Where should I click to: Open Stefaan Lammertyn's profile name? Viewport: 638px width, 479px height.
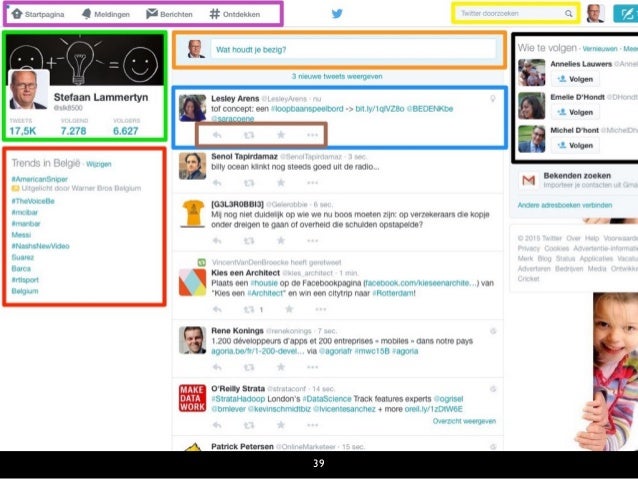point(101,97)
